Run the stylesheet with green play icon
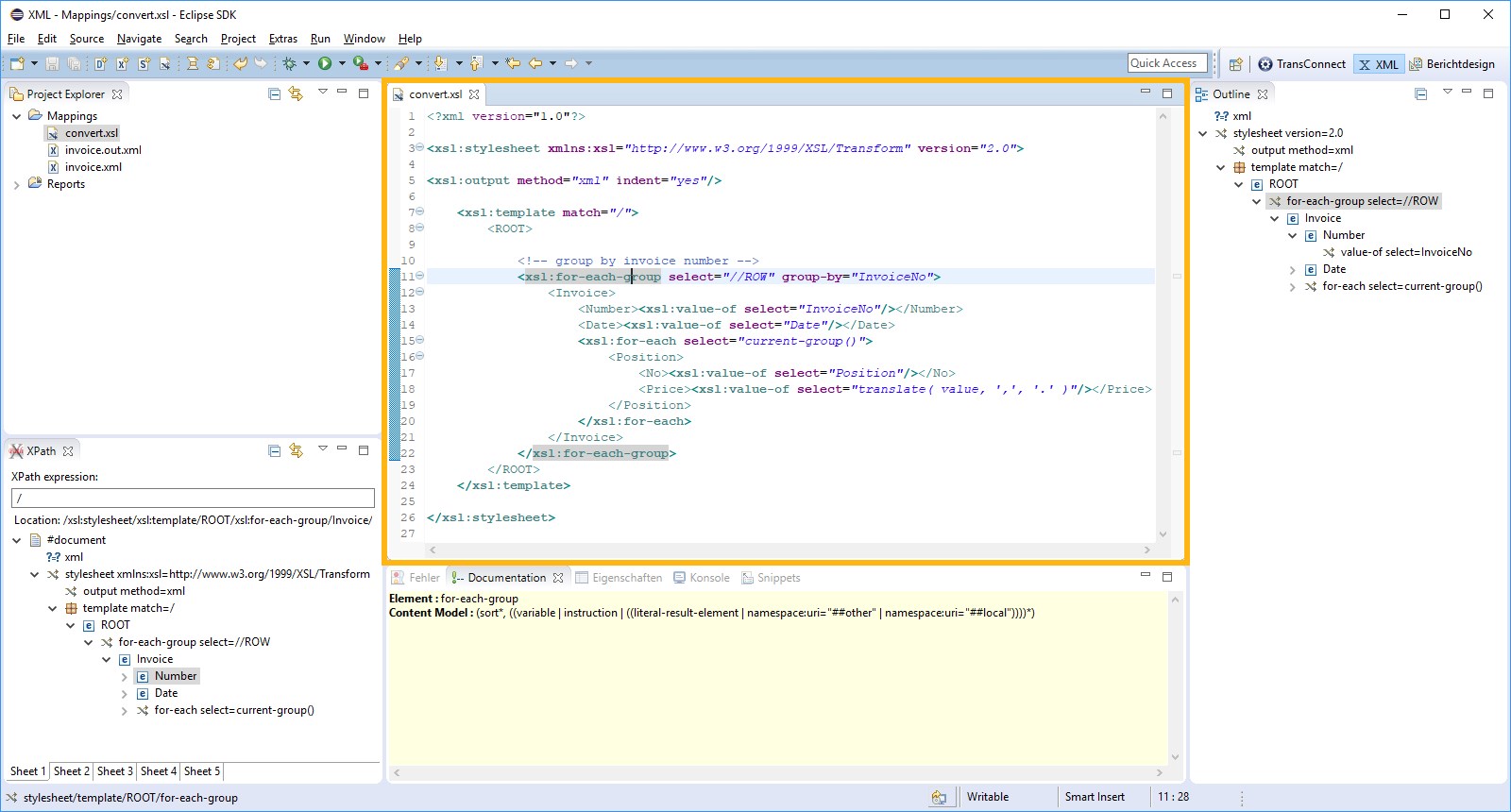The height and width of the screenshot is (812, 1511). [325, 63]
